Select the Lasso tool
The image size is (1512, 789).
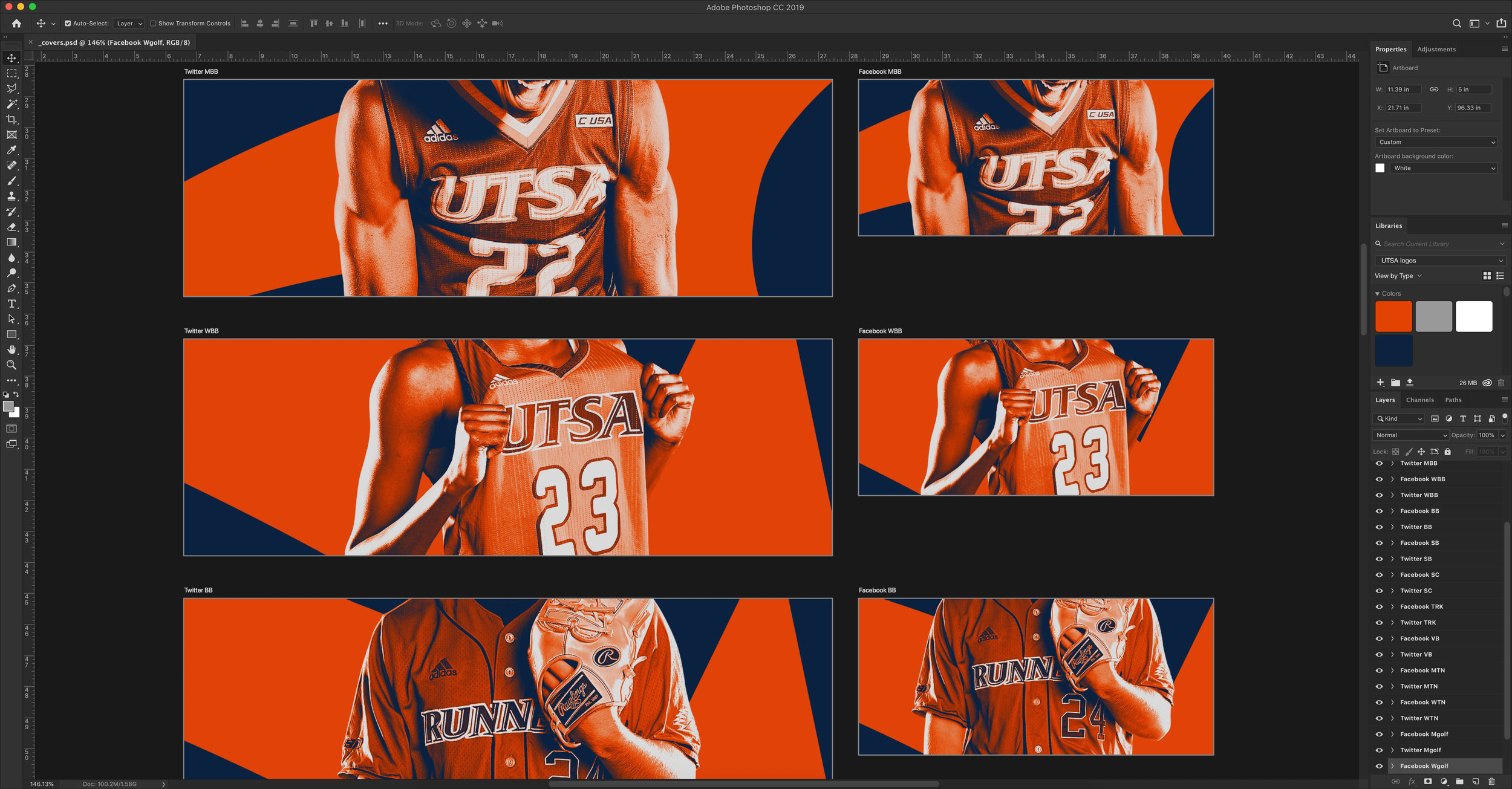point(11,89)
